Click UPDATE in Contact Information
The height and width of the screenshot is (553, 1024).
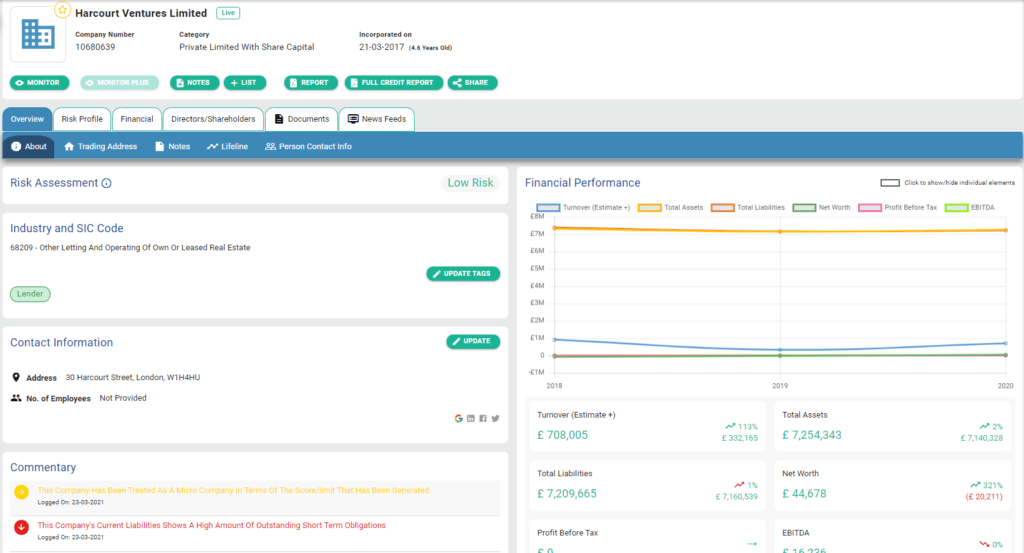click(x=473, y=341)
